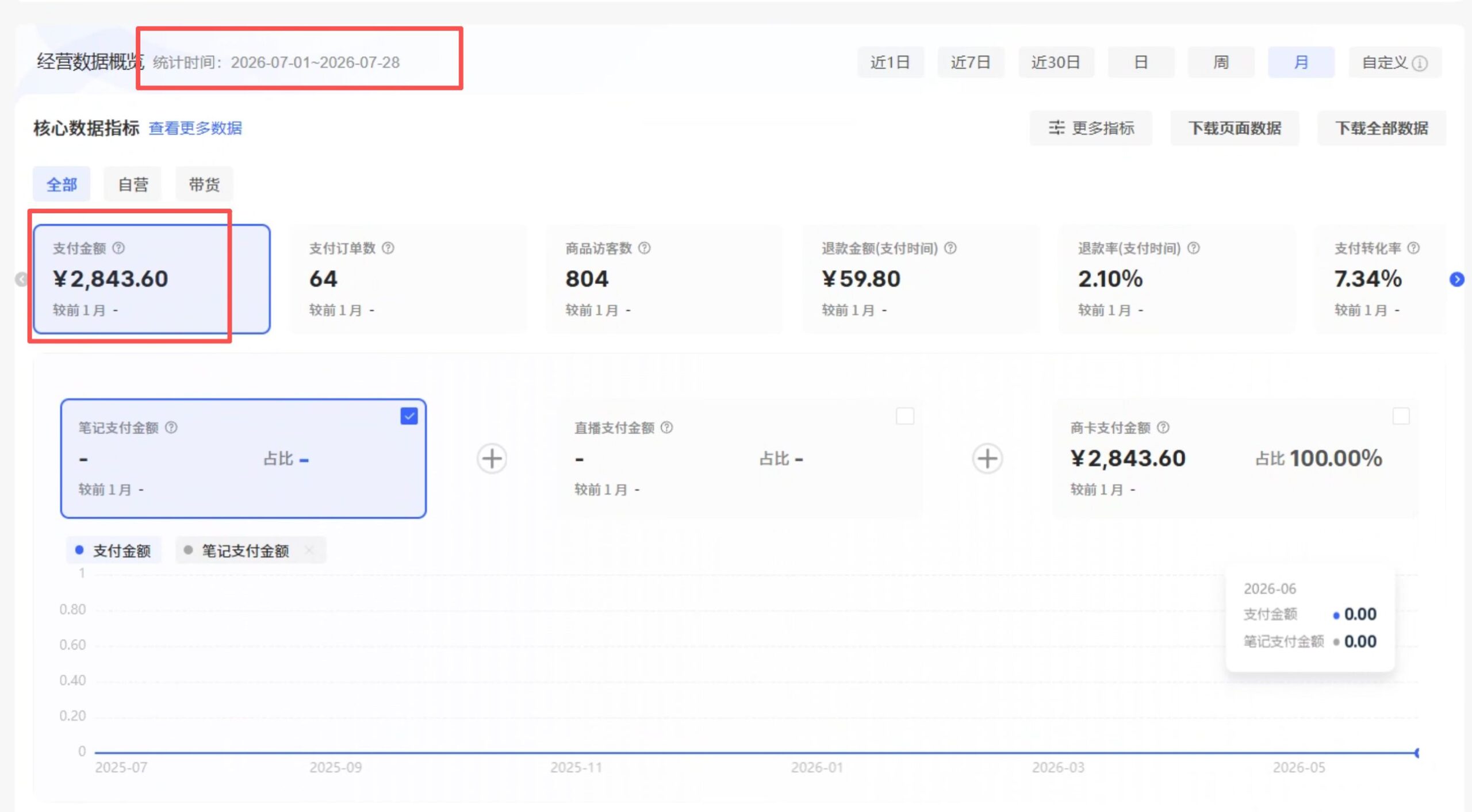Click help icon next to 商卡支付金额
1472x812 pixels.
[1163, 428]
